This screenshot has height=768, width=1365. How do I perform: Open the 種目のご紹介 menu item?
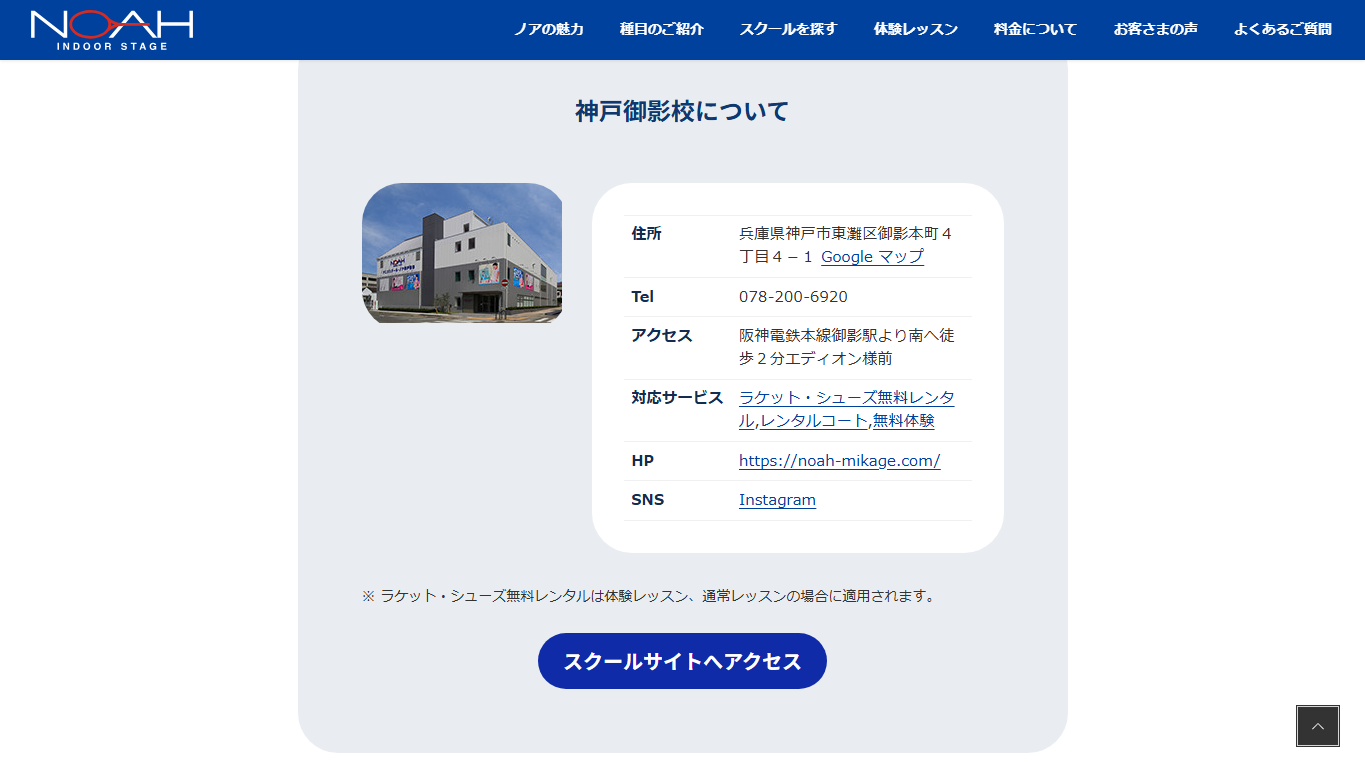point(662,29)
